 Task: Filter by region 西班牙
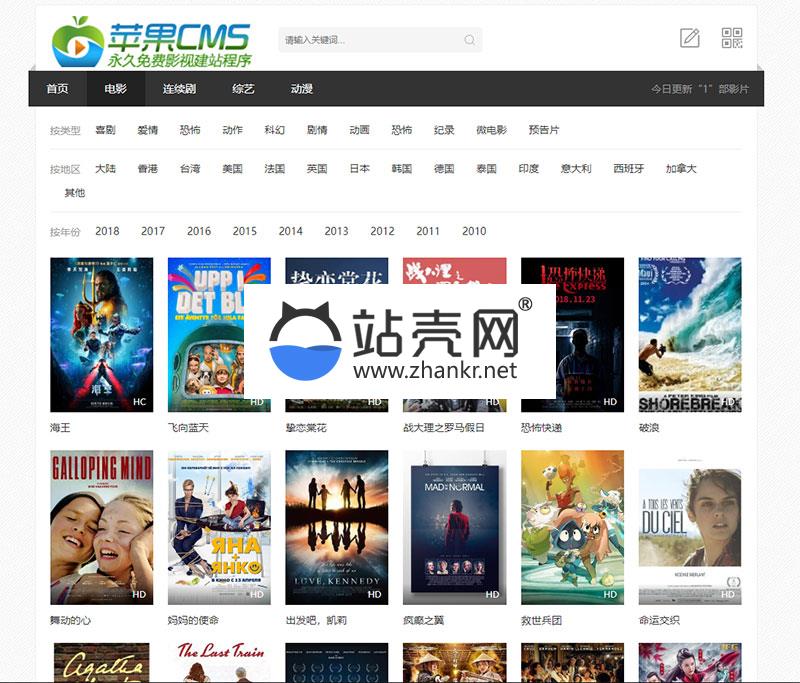tap(629, 169)
